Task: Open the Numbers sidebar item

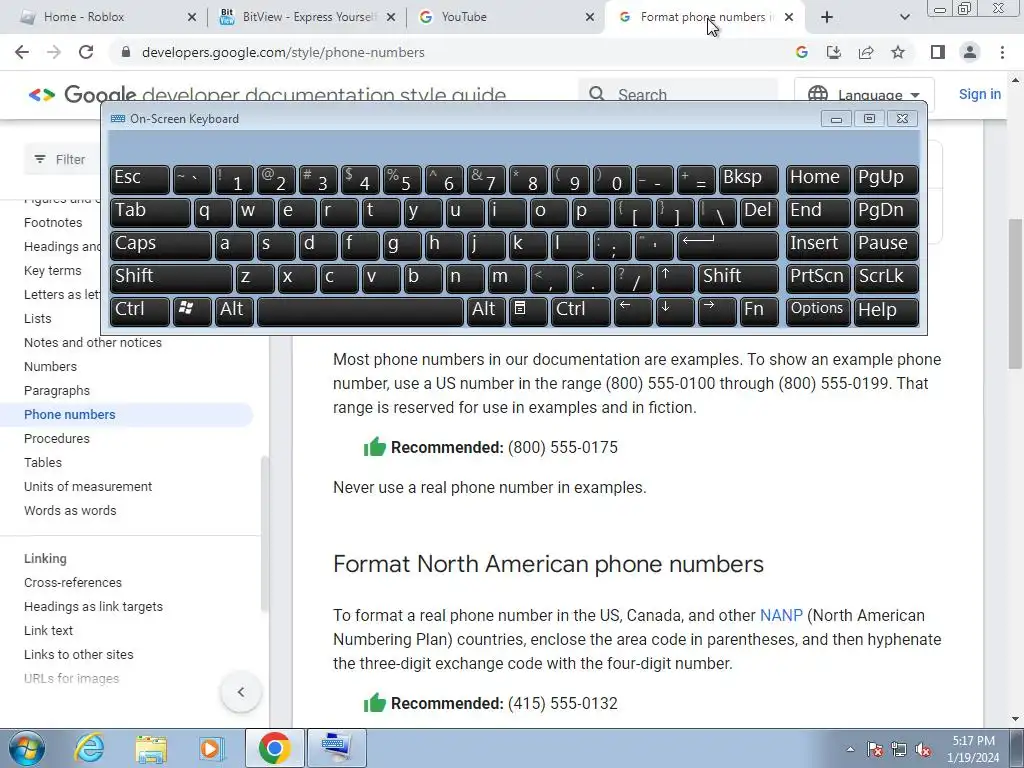Action: click(x=50, y=366)
